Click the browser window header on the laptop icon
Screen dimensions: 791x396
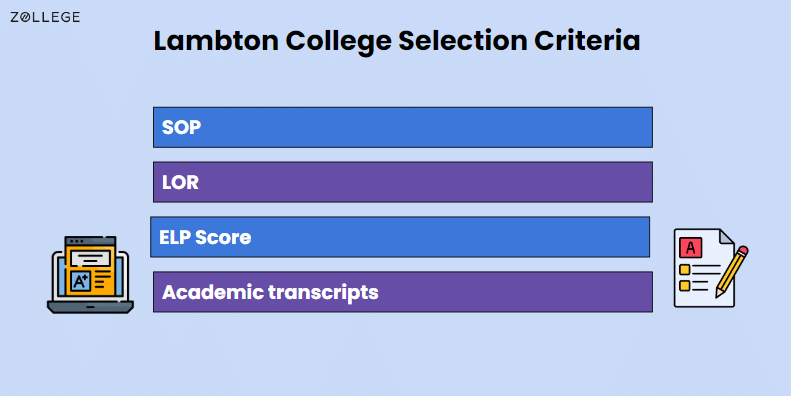click(x=90, y=241)
